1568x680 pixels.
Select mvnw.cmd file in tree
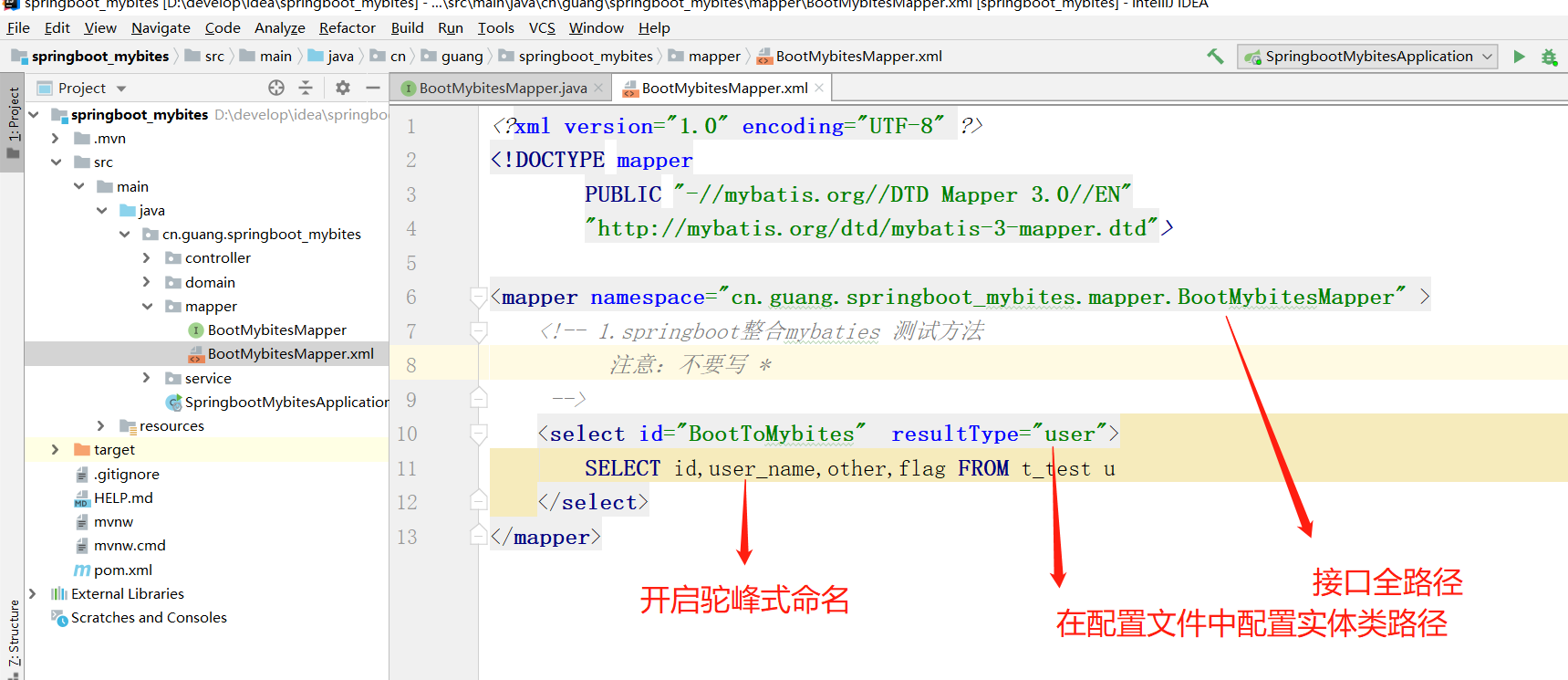click(x=119, y=545)
